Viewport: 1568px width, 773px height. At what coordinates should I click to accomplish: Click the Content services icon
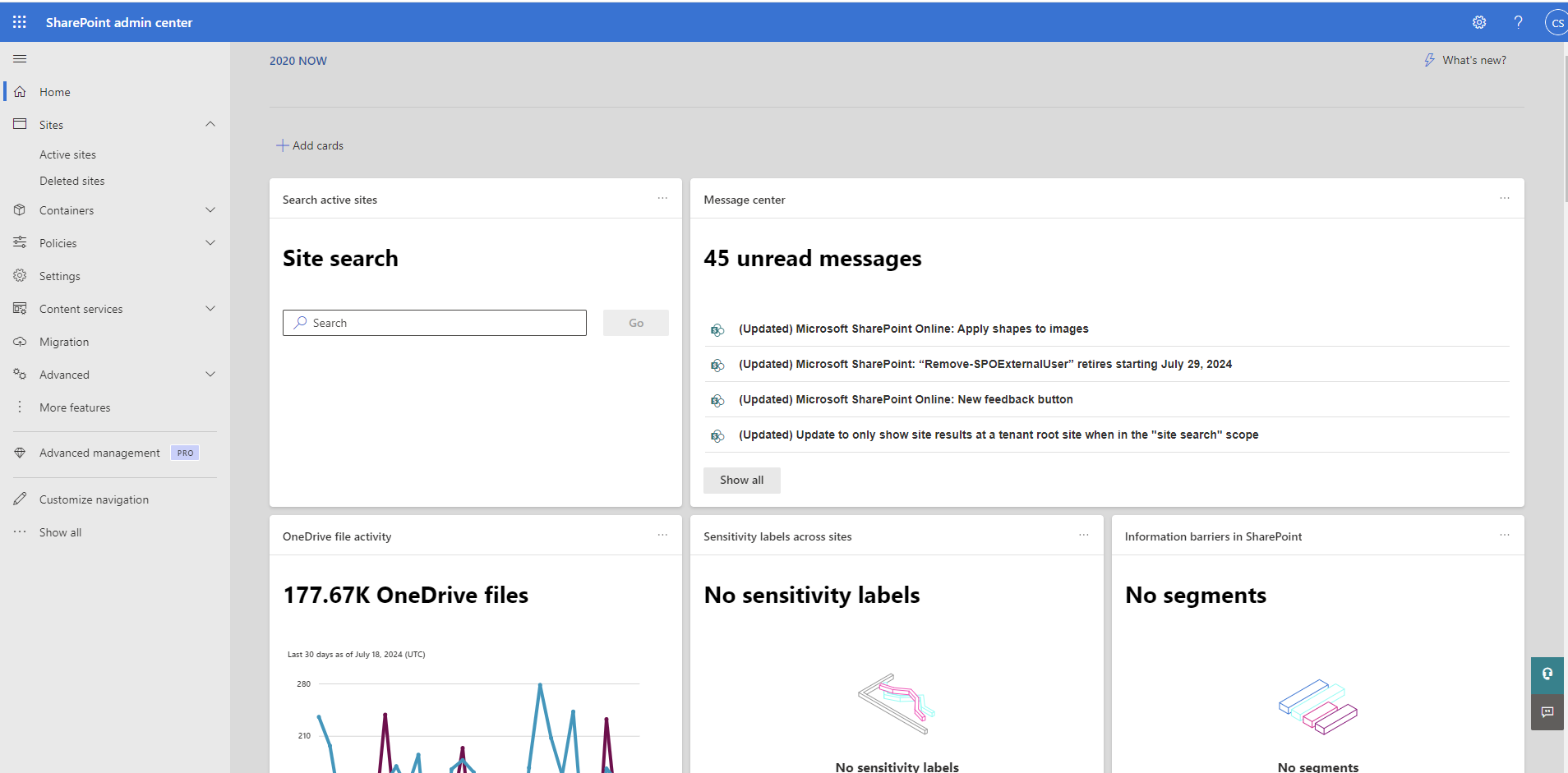coord(20,309)
